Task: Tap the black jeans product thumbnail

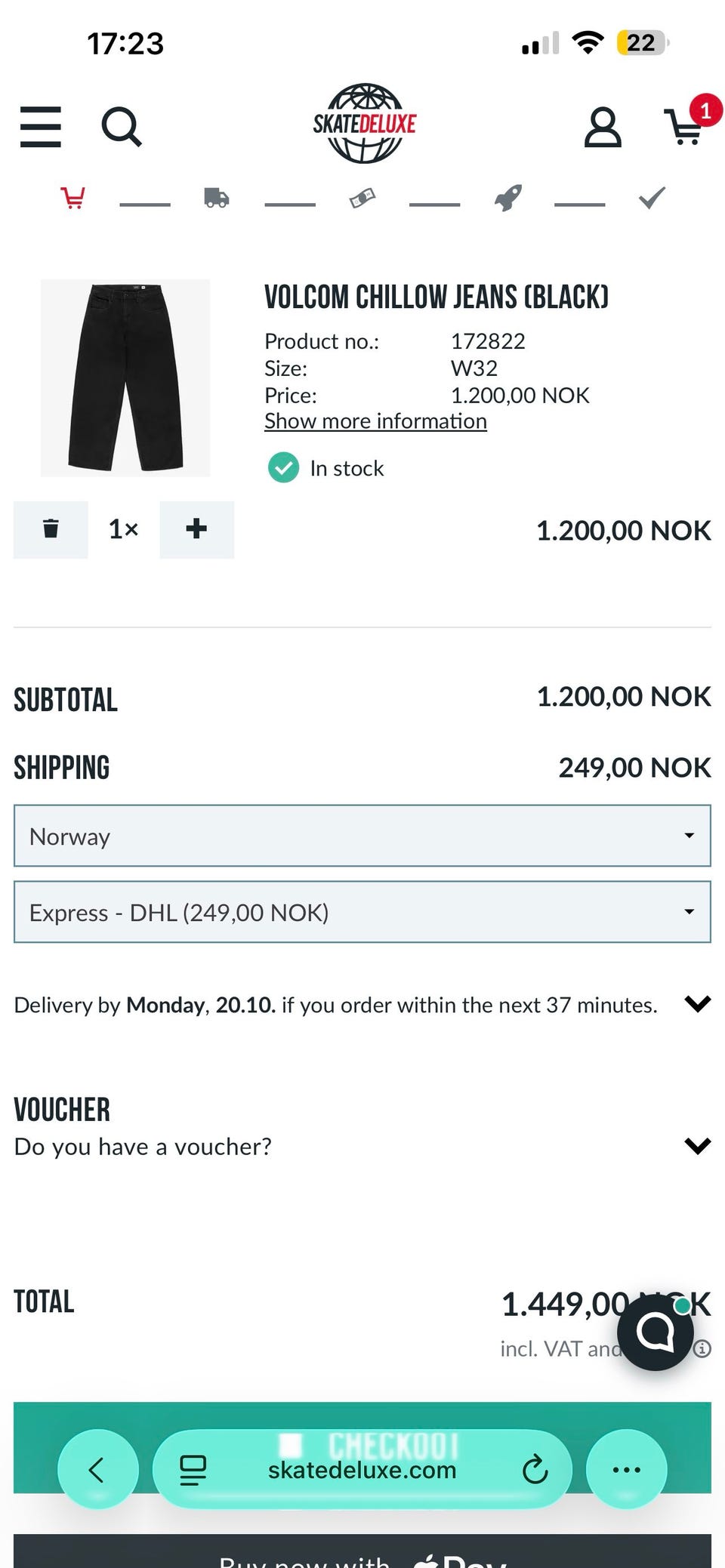Action: tap(125, 377)
